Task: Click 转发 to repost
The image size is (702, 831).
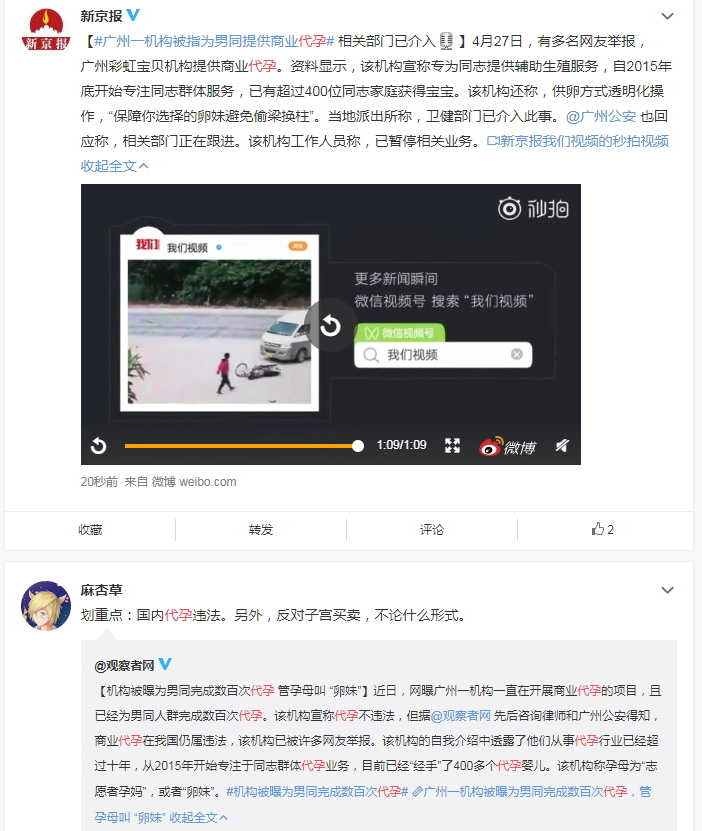Action: (261, 529)
